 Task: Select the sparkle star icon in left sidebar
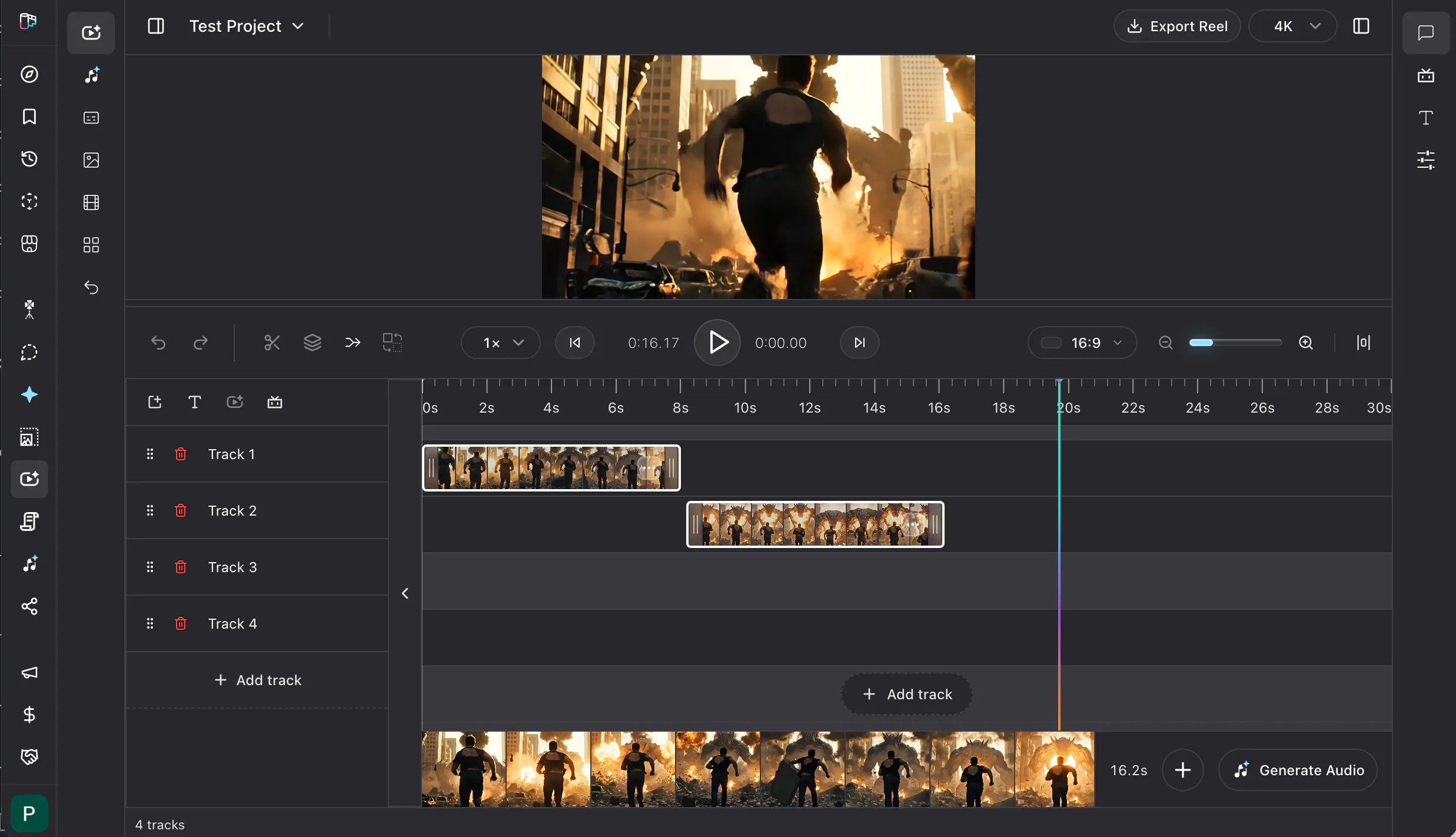coord(29,394)
